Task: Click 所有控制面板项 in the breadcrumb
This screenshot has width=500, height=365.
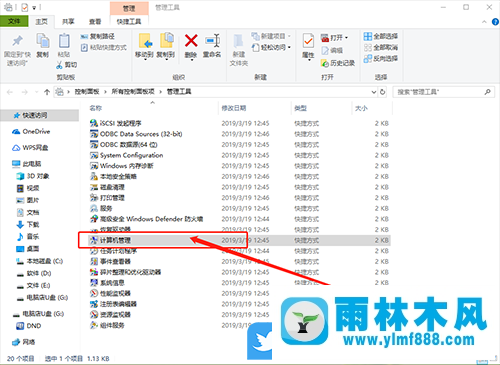Action: click(133, 92)
